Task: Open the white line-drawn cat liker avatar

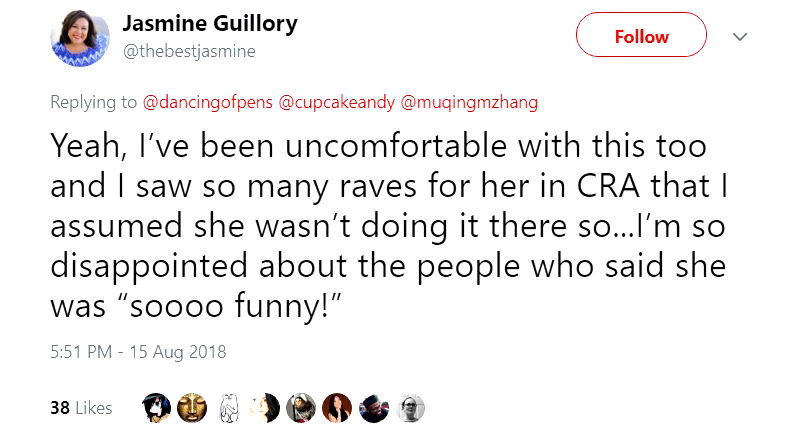Action: (x=228, y=407)
